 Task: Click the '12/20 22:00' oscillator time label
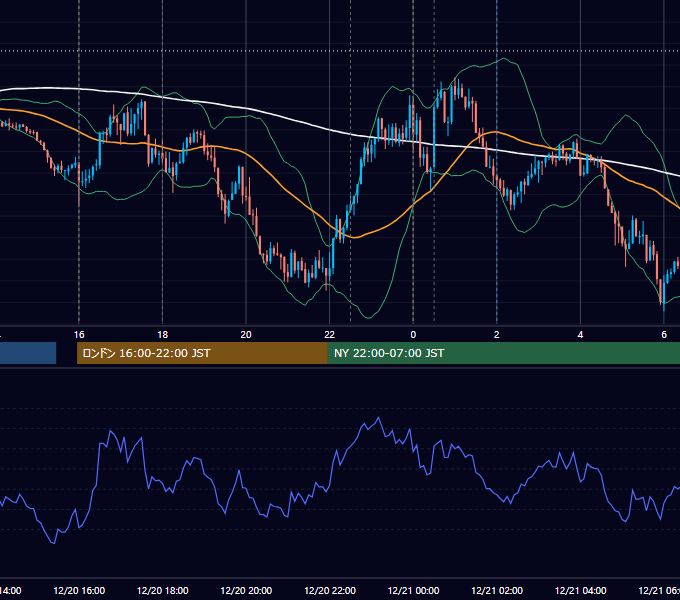[x=330, y=590]
